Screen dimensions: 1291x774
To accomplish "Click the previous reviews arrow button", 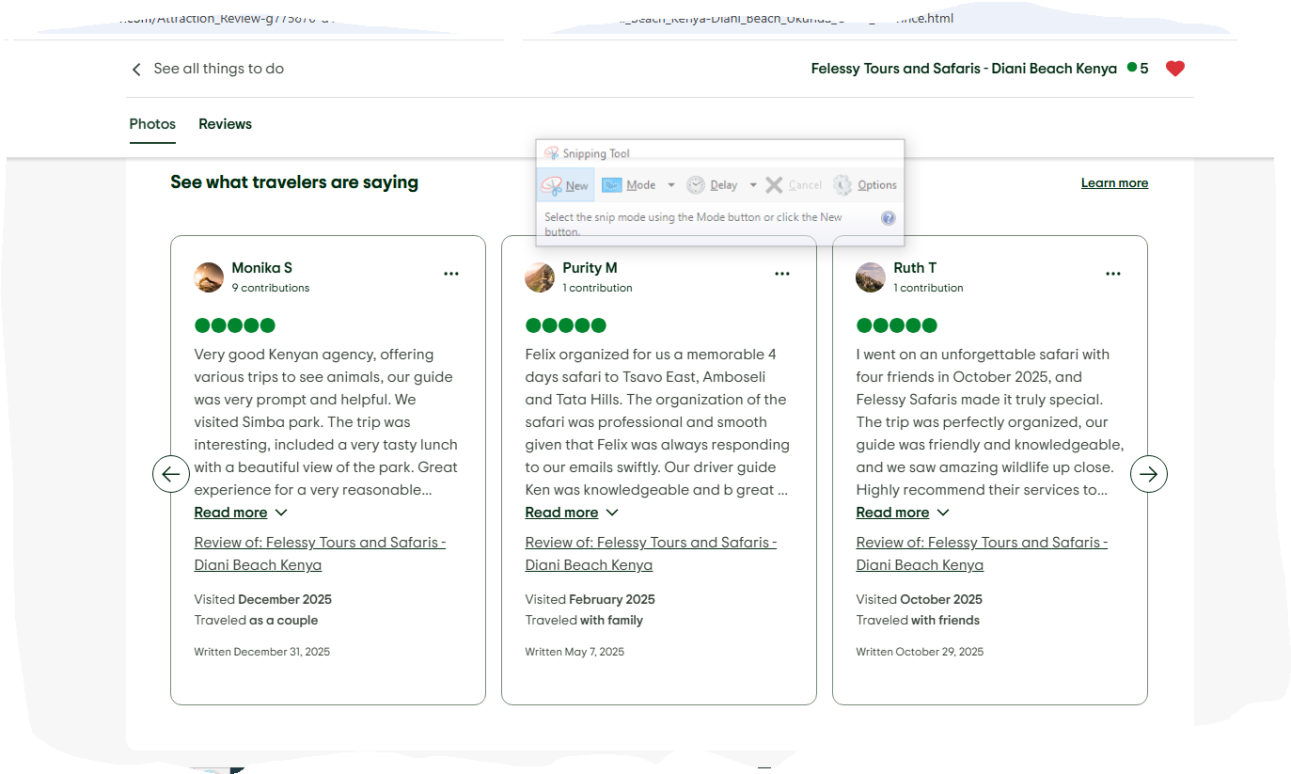I will click(171, 474).
